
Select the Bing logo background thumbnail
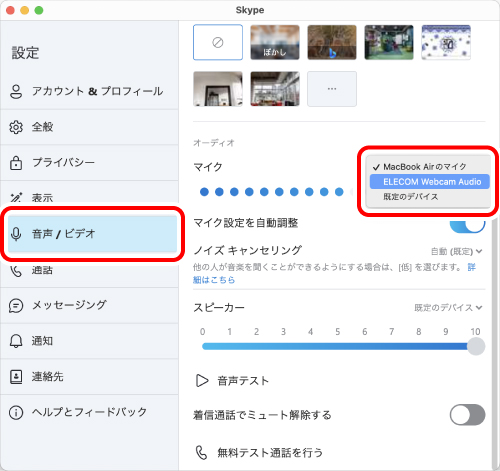332,42
